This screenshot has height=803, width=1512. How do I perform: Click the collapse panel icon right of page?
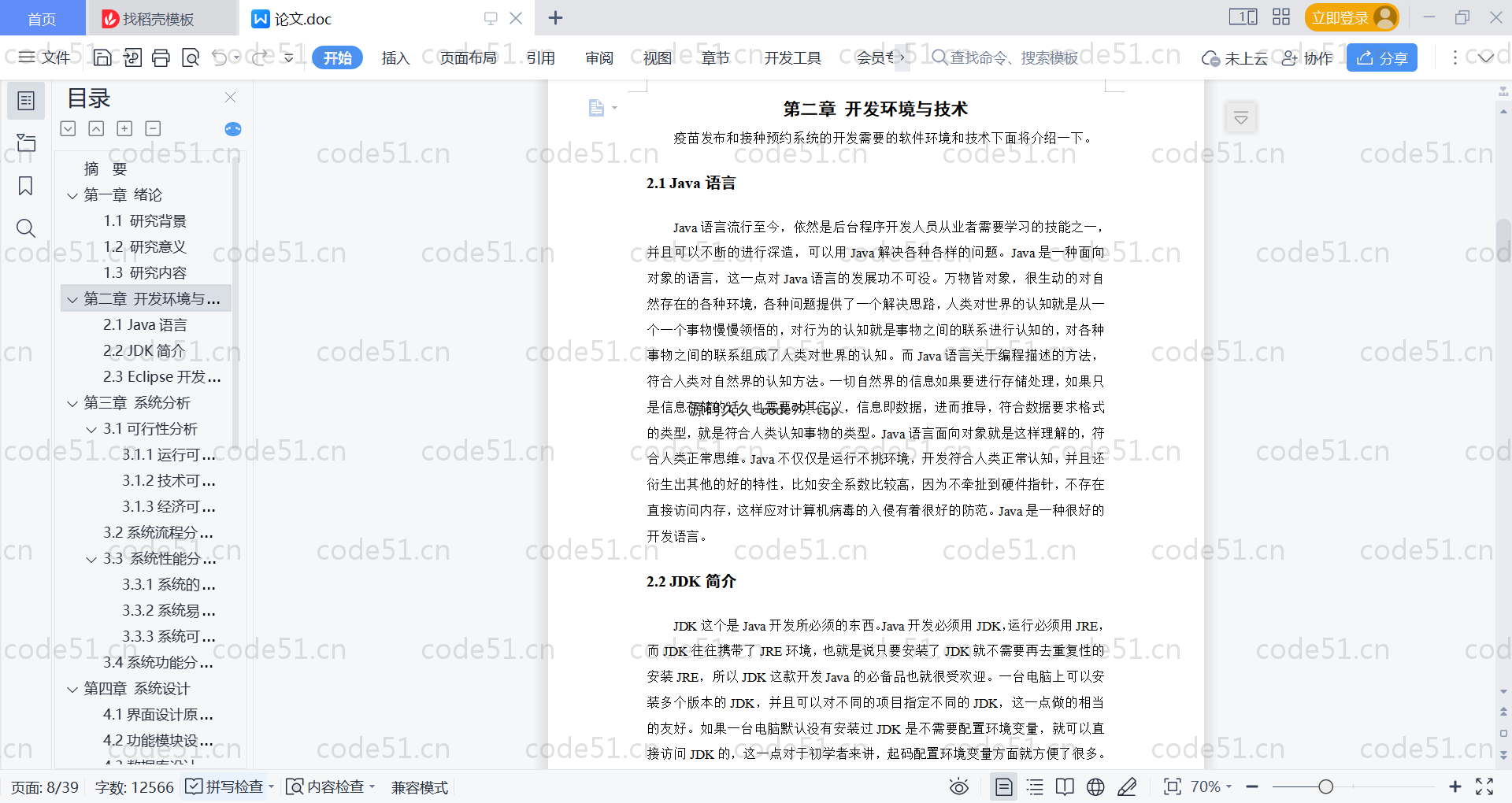[1241, 118]
